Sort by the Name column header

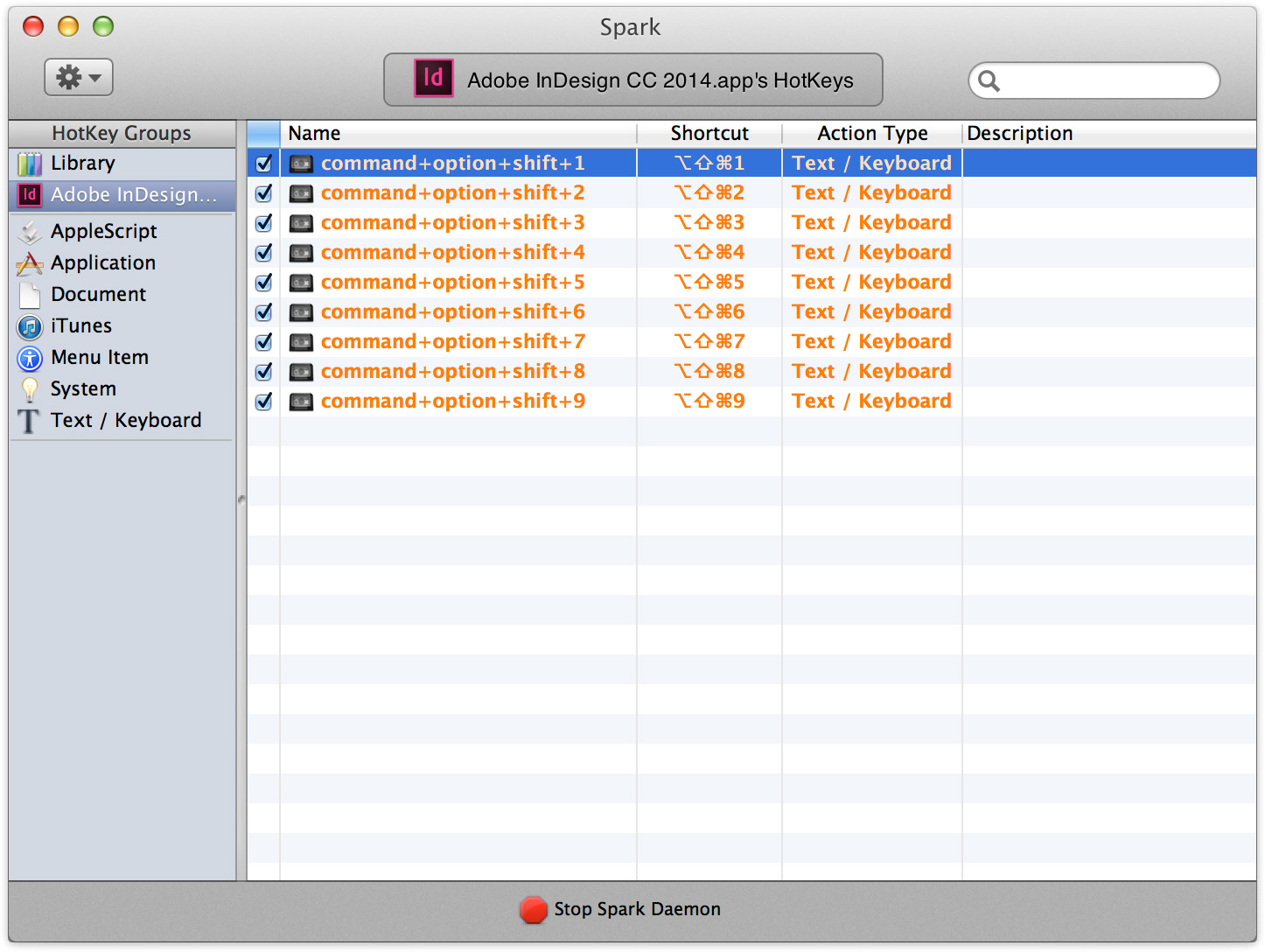click(458, 134)
